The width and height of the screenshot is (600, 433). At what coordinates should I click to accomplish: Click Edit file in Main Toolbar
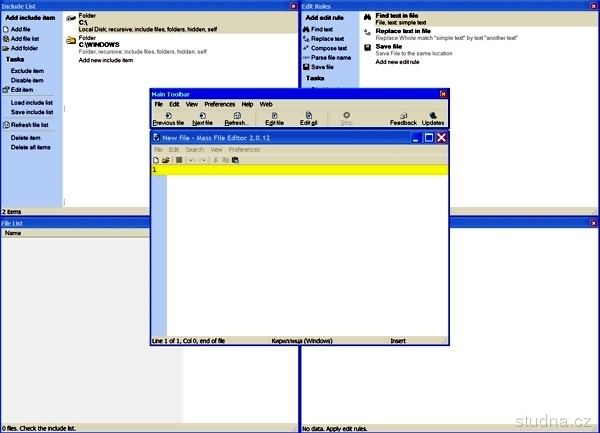point(274,119)
